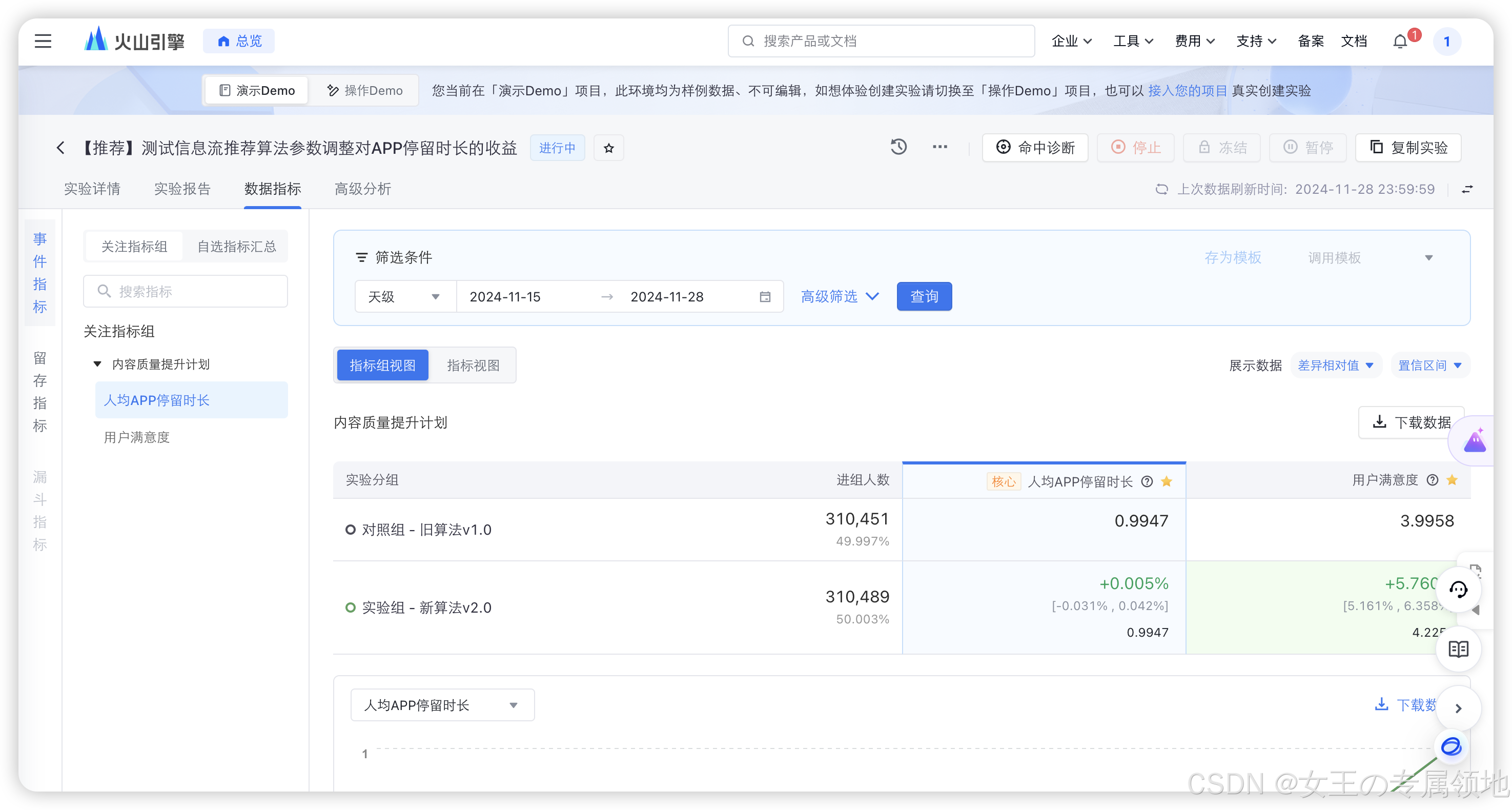This screenshot has width=1512, height=810.
Task: Open the customer service headset icon
Action: 1458,590
